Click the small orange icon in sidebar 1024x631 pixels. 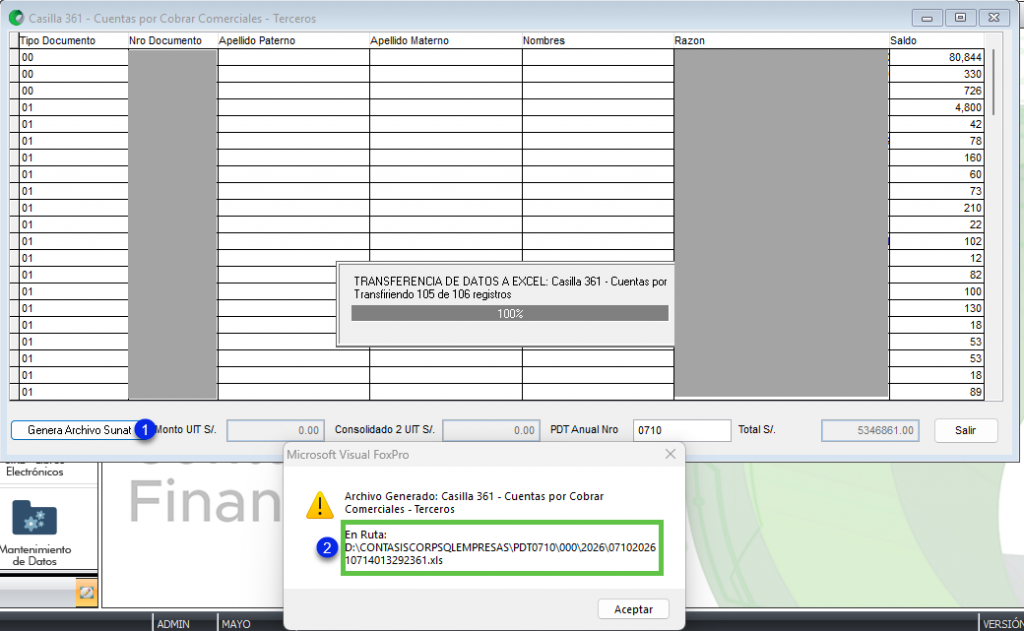(86, 593)
